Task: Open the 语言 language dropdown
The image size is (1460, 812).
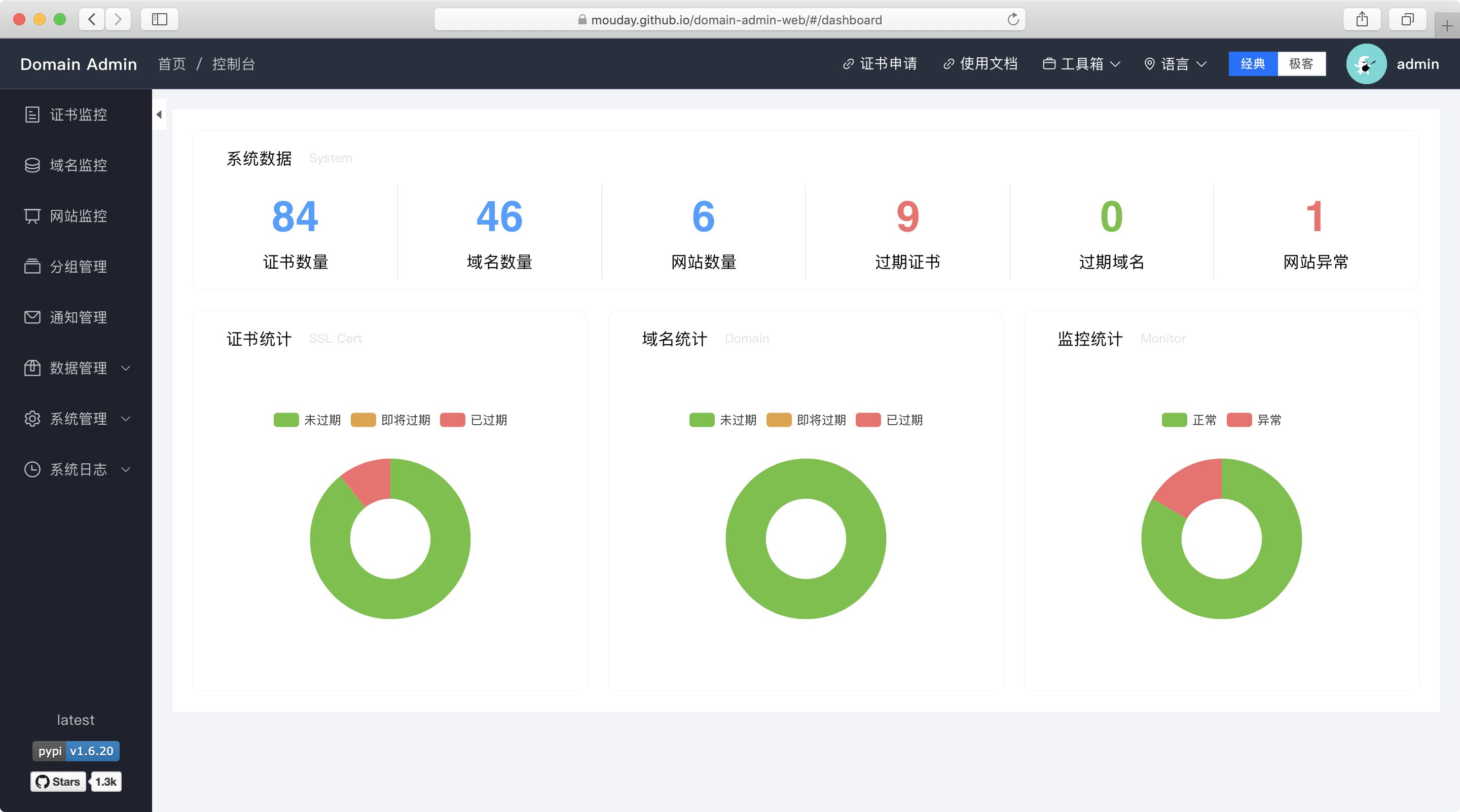Action: [1175, 63]
